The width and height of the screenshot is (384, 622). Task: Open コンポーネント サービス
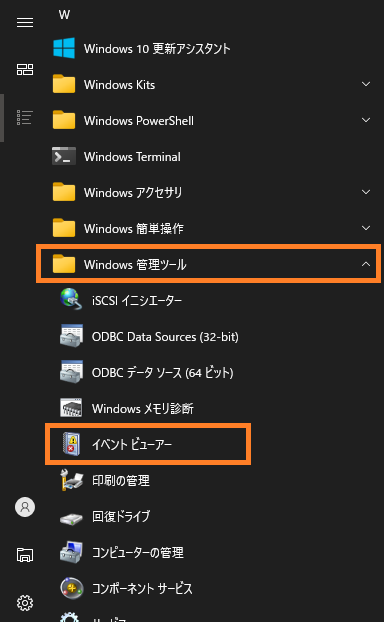209,588
